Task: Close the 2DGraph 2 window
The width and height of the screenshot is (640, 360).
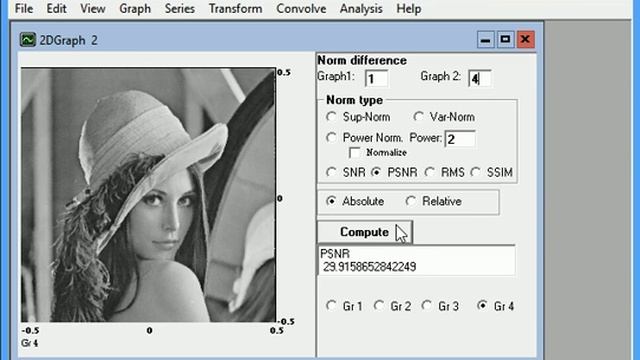Action: (x=525, y=40)
